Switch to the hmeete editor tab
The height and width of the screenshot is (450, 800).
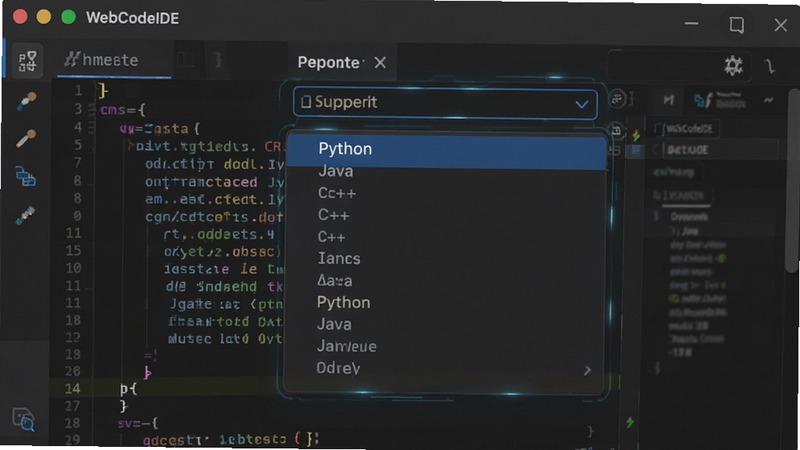[x=114, y=60]
